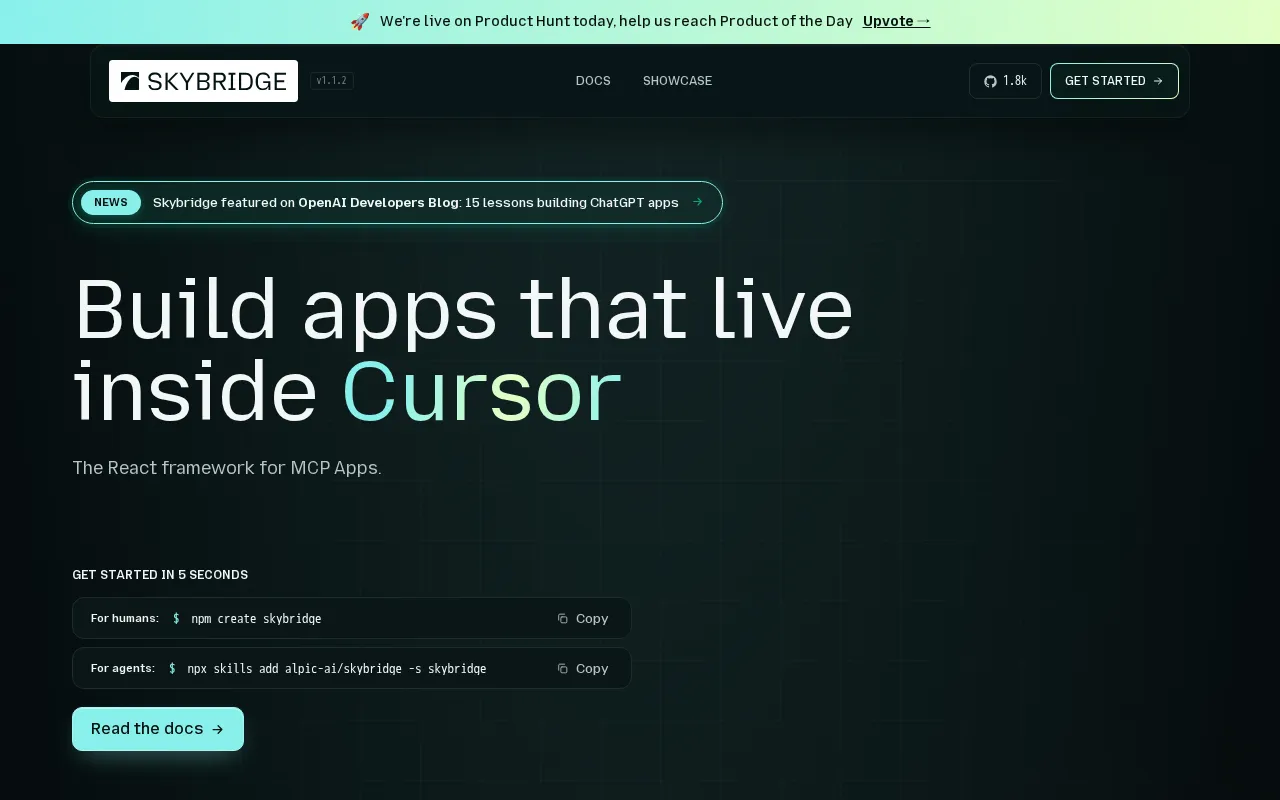Click the Get Started button
Viewport: 1280px width, 800px height.
[1114, 81]
